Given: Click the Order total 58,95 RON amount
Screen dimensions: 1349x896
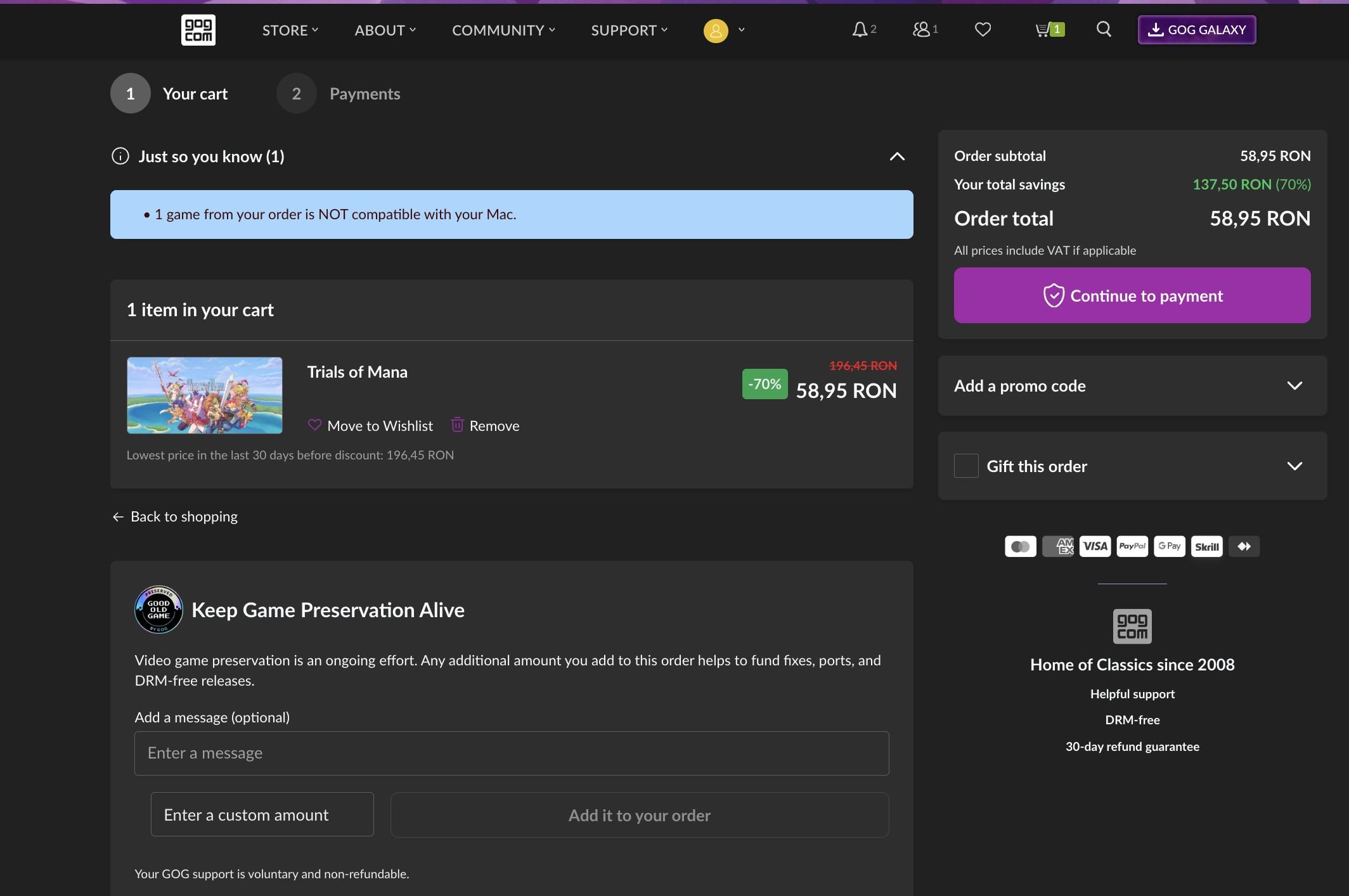Looking at the screenshot, I should pos(1260,218).
